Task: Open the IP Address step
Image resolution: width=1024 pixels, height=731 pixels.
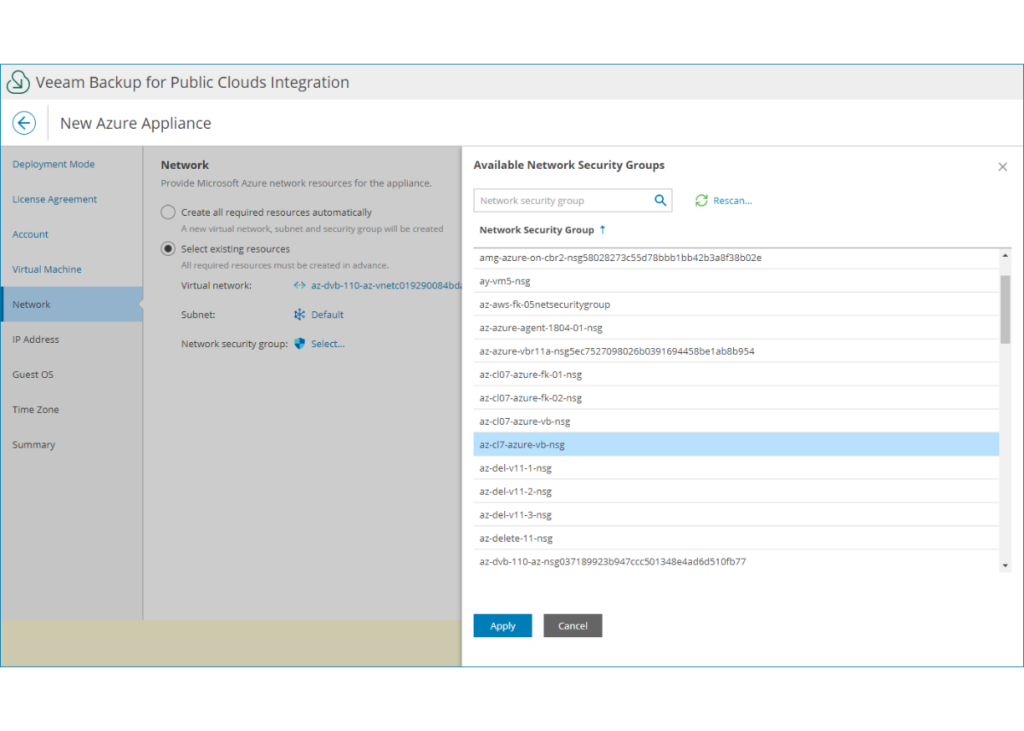Action: 35,340
